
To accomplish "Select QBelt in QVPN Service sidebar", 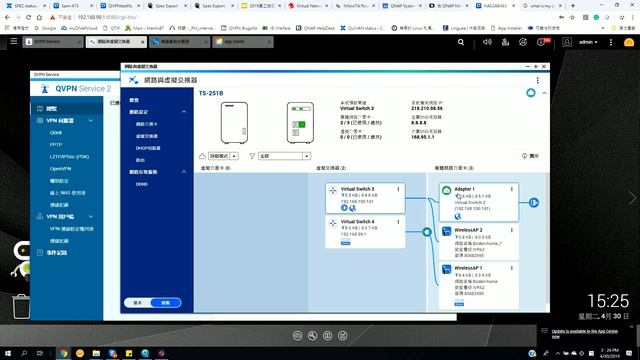I will pyautogui.click(x=56, y=133).
